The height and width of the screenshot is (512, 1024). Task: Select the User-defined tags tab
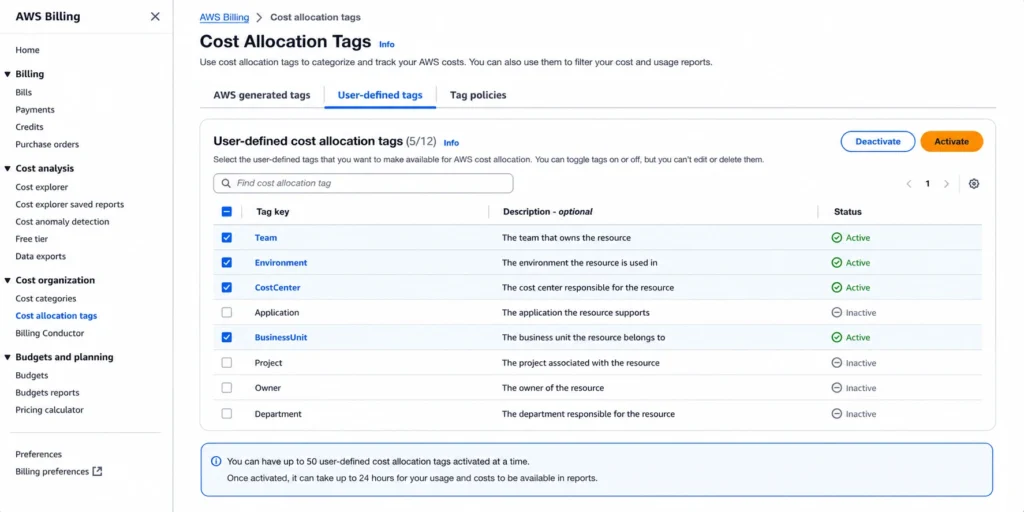pyautogui.click(x=380, y=95)
